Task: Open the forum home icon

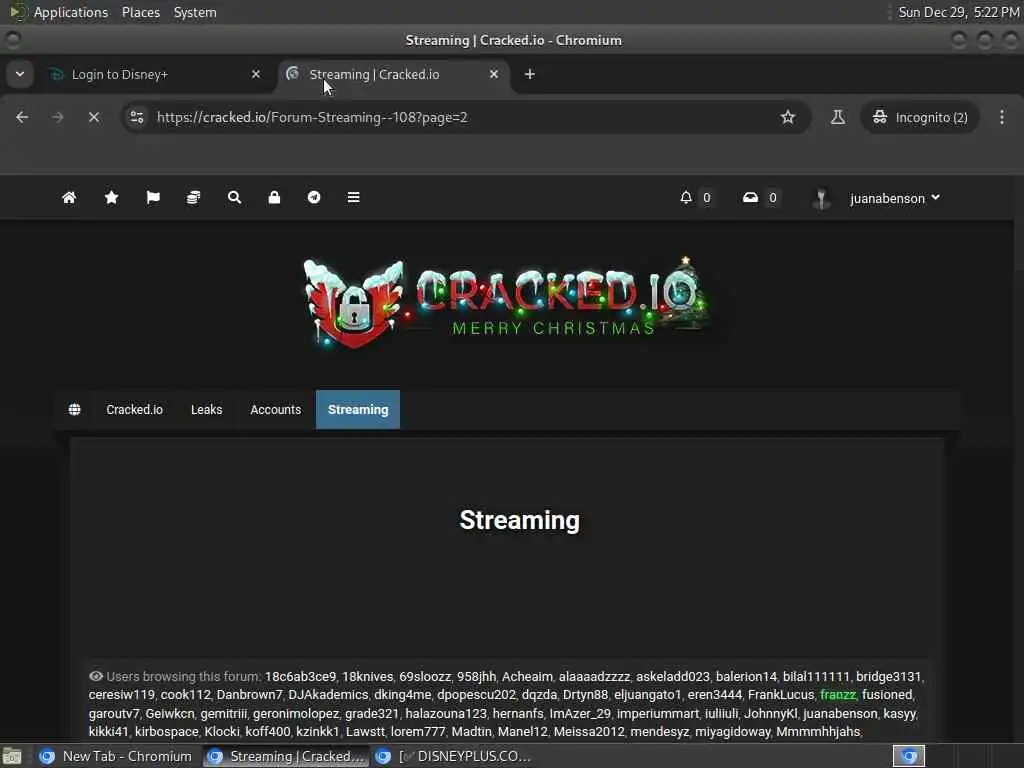Action: [69, 197]
